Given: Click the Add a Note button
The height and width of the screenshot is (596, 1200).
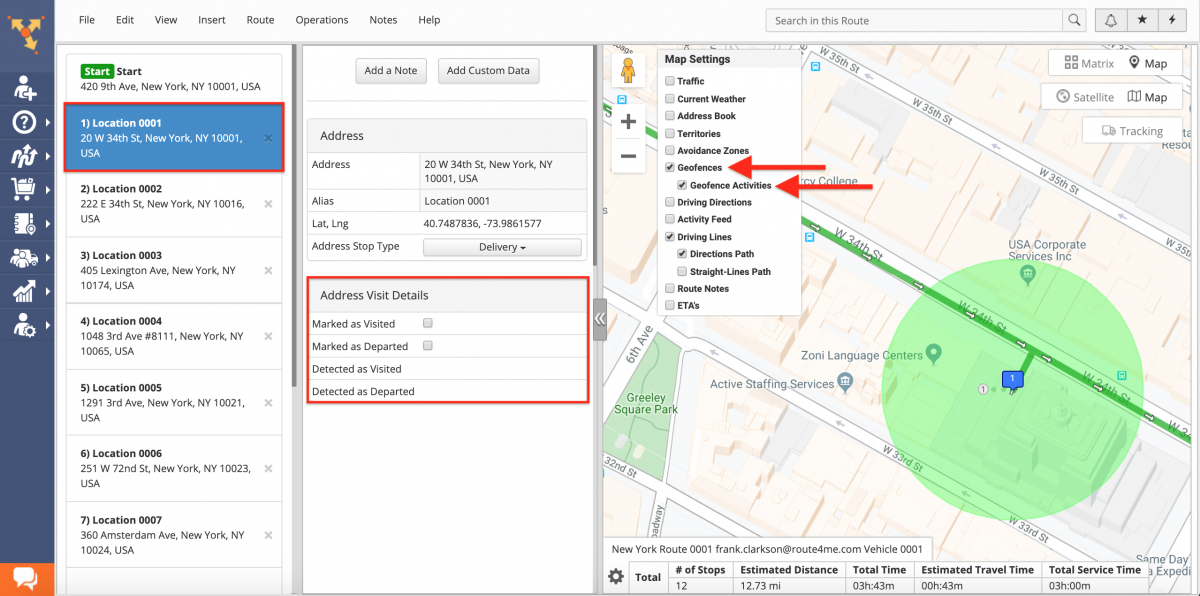Looking at the screenshot, I should pos(391,71).
